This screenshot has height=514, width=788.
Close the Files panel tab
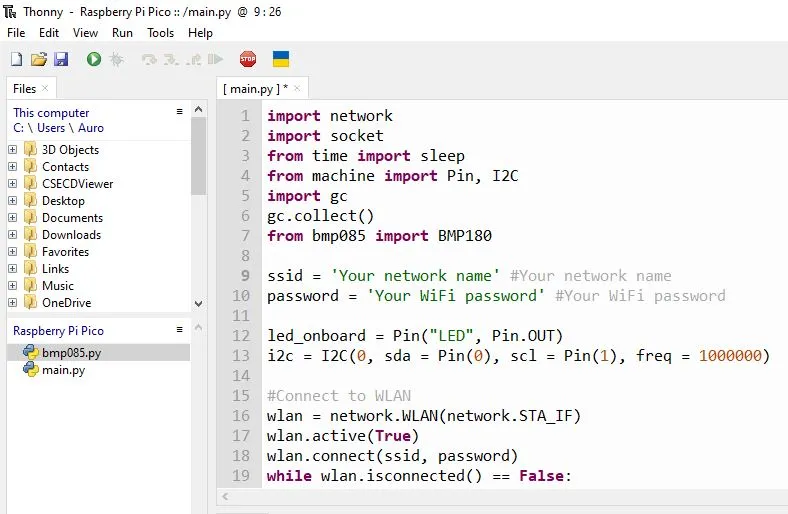pyautogui.click(x=45, y=88)
